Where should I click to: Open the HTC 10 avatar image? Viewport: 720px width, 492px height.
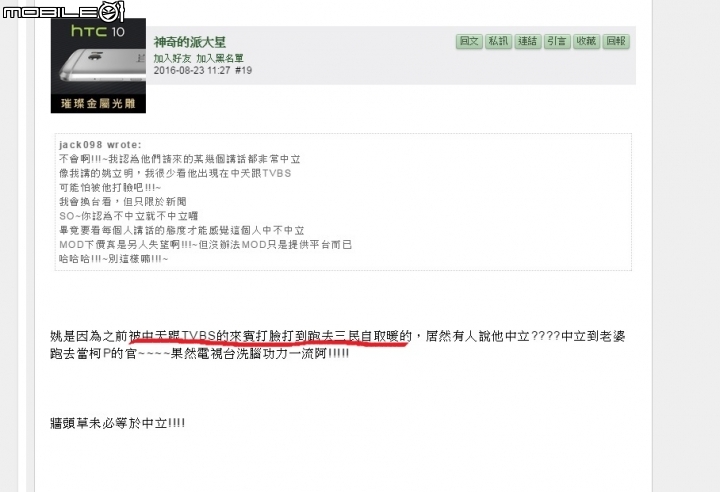click(x=98, y=66)
